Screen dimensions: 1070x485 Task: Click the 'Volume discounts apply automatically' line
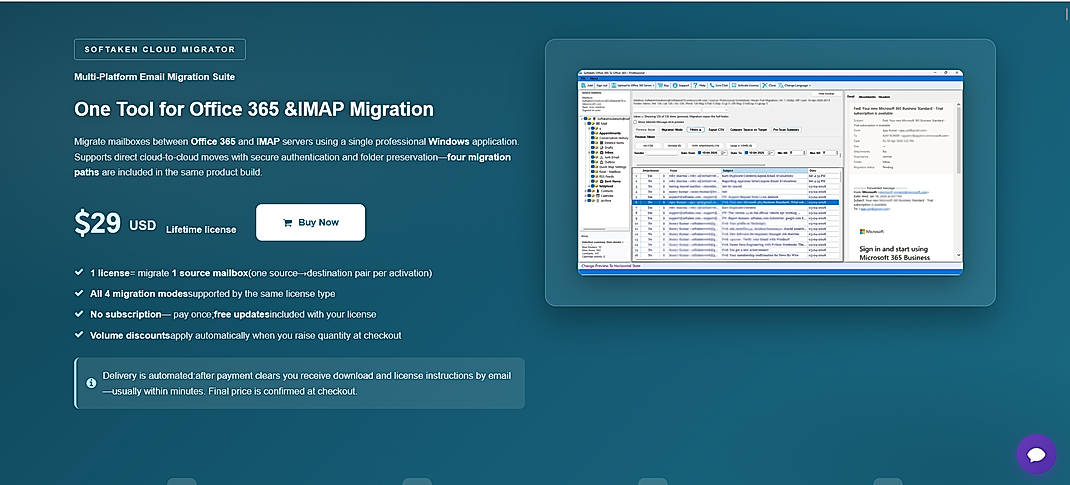coord(237,336)
